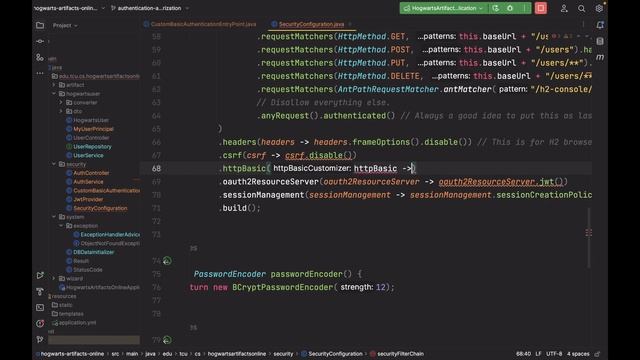Open Search Everywhere magnifier
The image size is (640, 360).
(x=582, y=8)
